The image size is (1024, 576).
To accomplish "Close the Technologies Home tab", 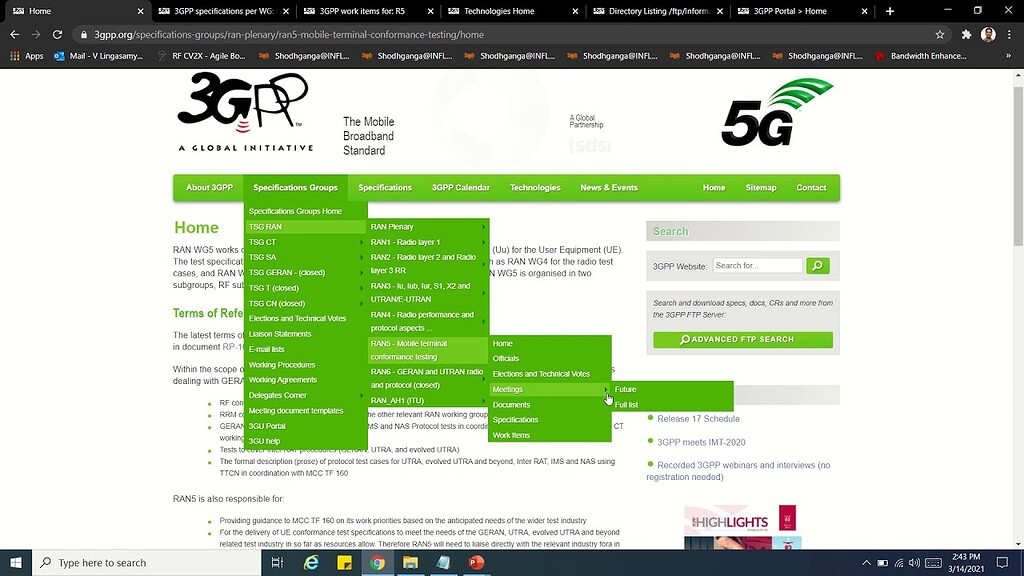I will [x=575, y=11].
